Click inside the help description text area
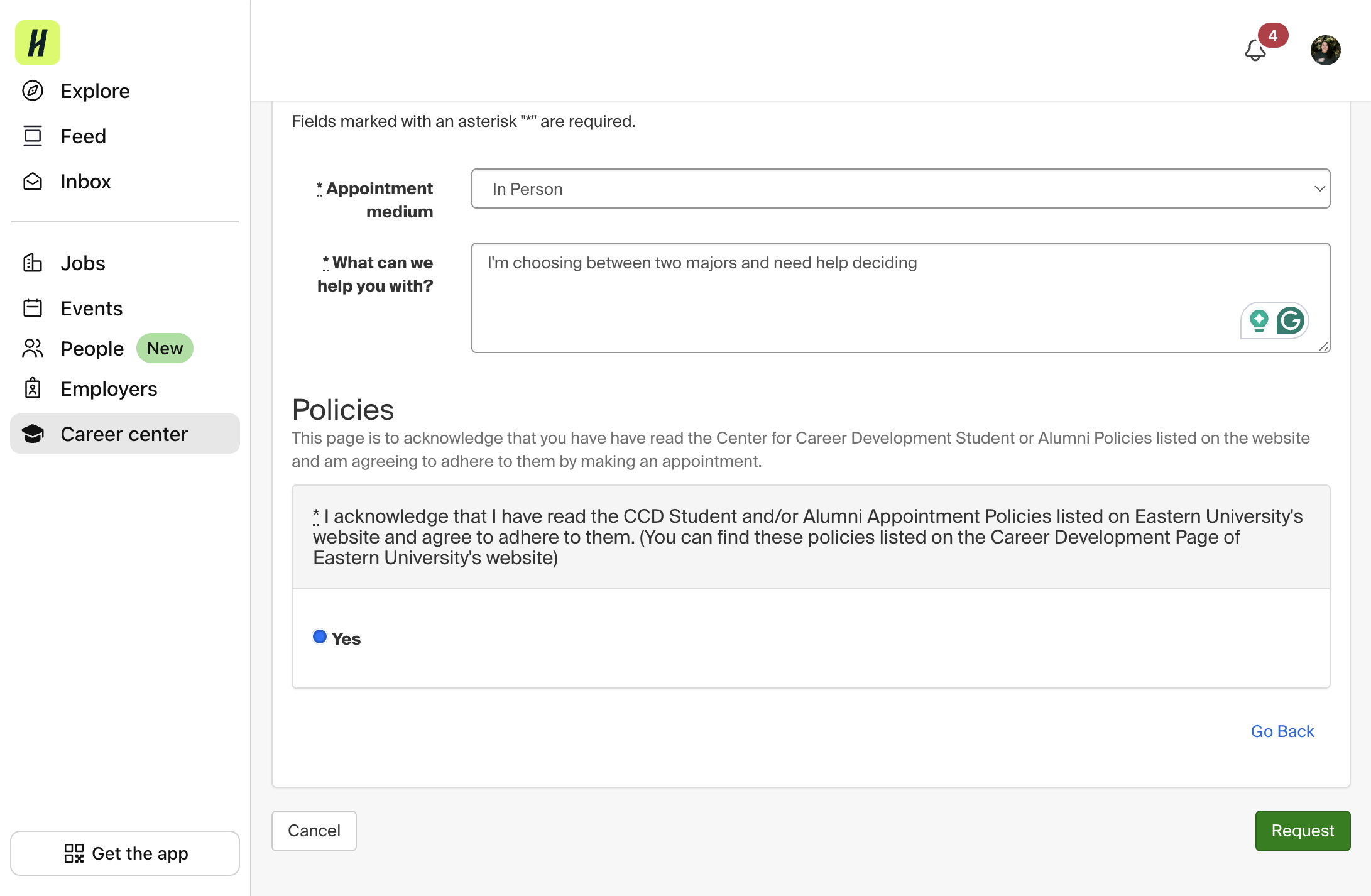The height and width of the screenshot is (896, 1371). tap(900, 298)
